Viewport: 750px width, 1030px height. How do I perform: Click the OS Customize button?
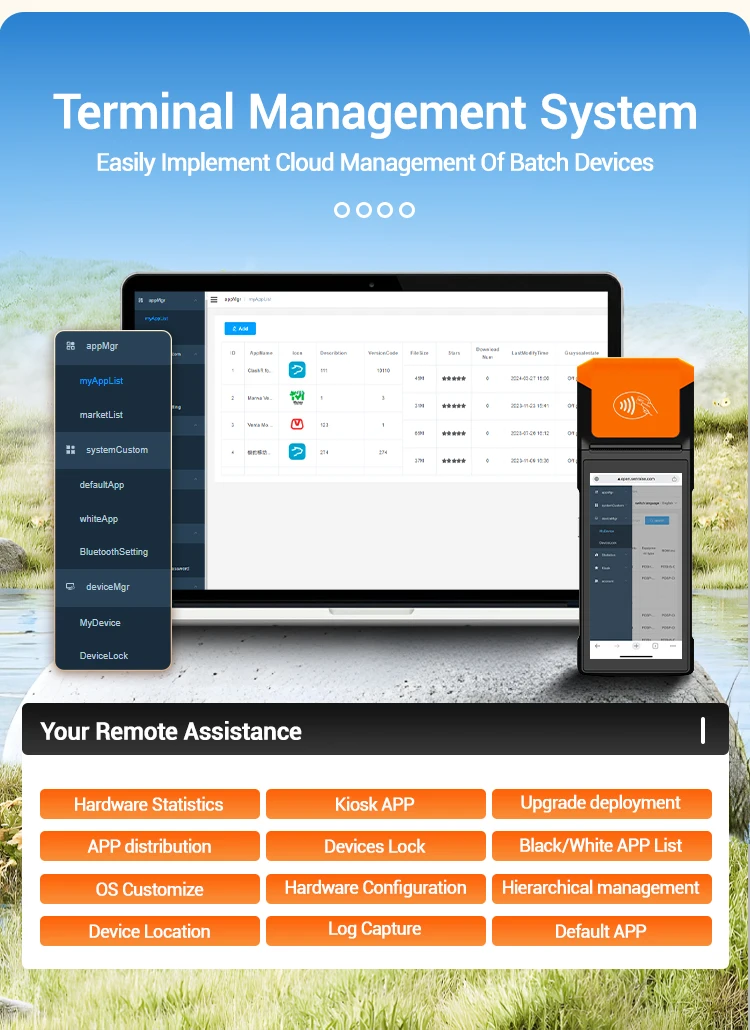[x=150, y=889]
